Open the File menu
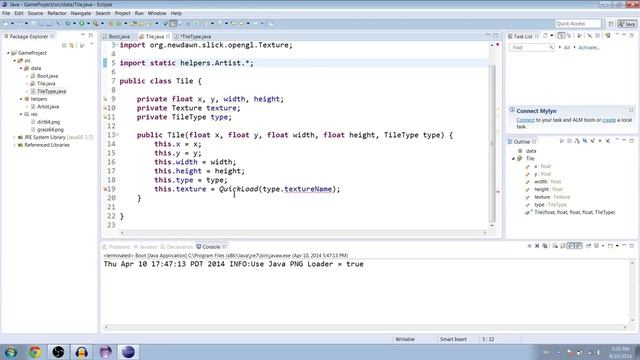 (x=6, y=13)
